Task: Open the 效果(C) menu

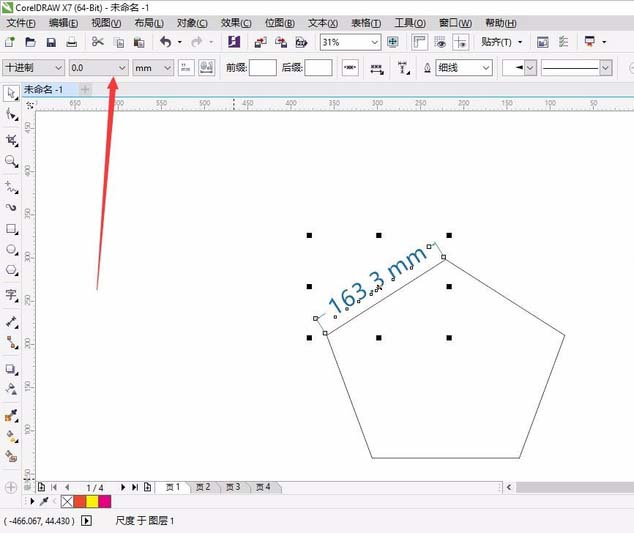Action: [236, 22]
